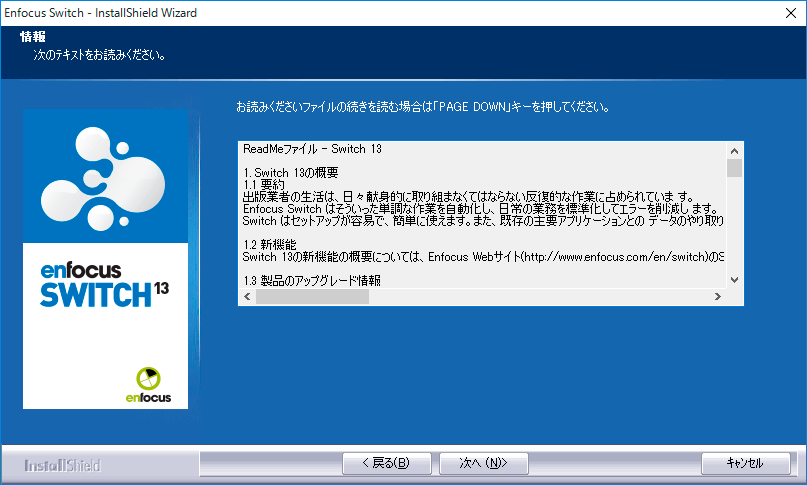807x485 pixels.
Task: Click the readme scroll up arrow
Action: [x=734, y=151]
